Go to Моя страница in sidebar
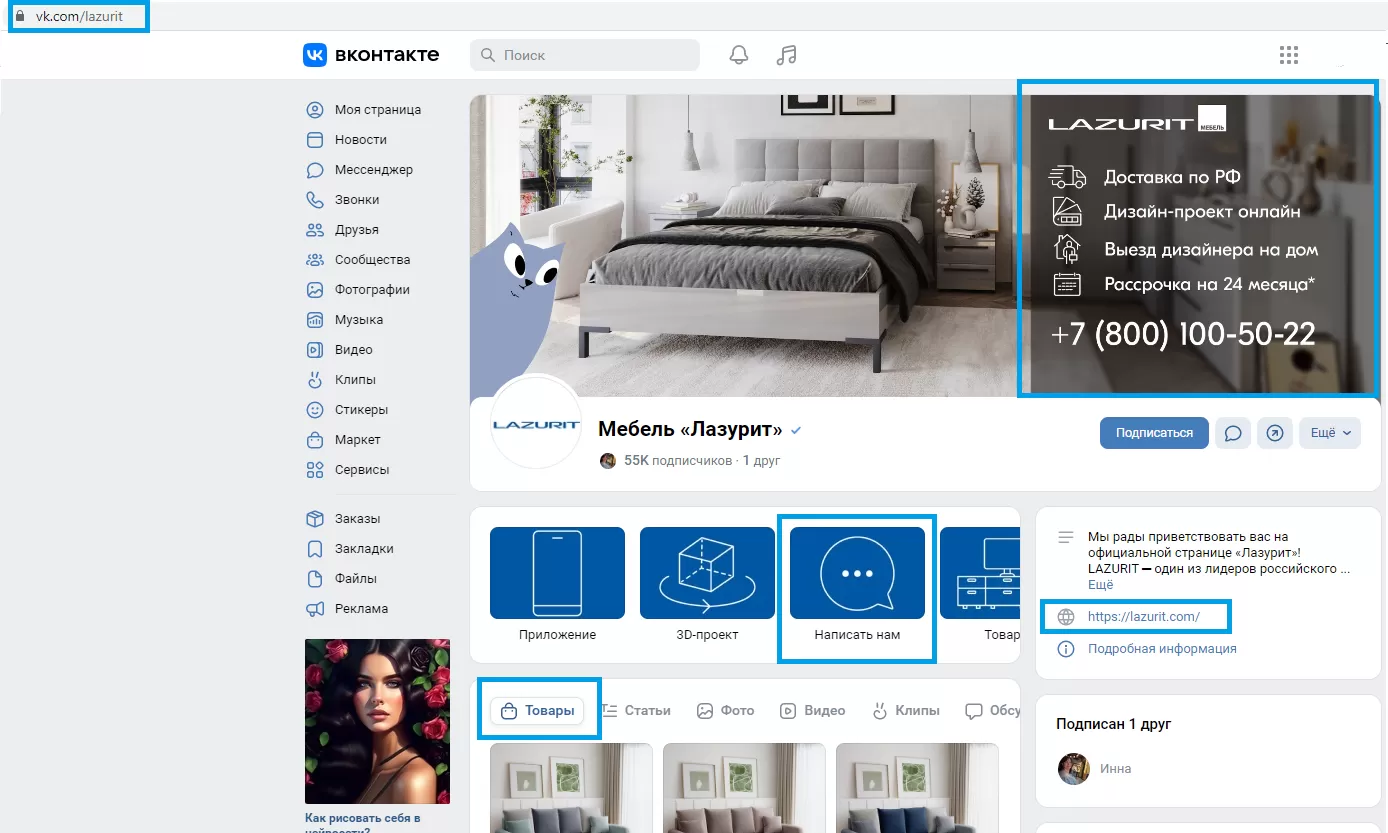This screenshot has width=1388, height=833. tap(378, 110)
